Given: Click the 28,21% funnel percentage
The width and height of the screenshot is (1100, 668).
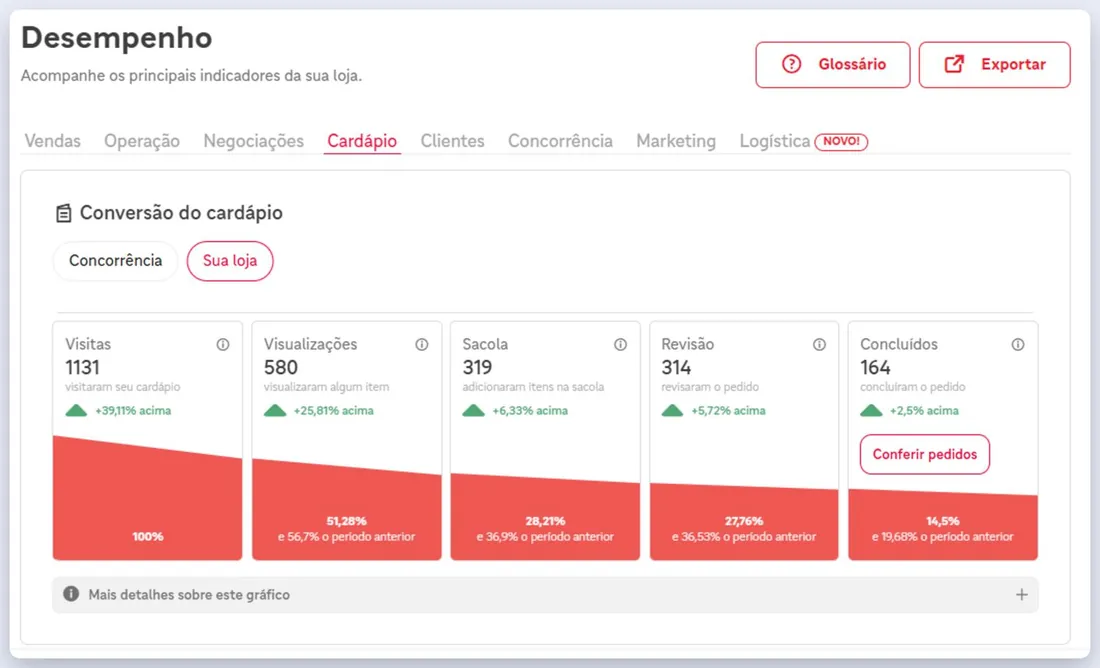Looking at the screenshot, I should tap(545, 521).
